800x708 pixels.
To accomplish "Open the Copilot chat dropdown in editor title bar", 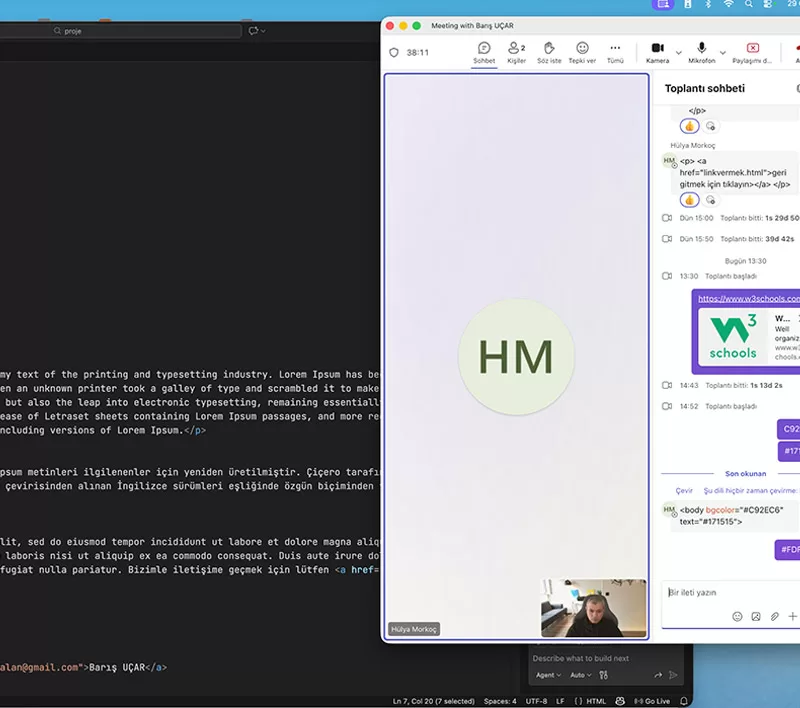I will pyautogui.click(x=257, y=31).
